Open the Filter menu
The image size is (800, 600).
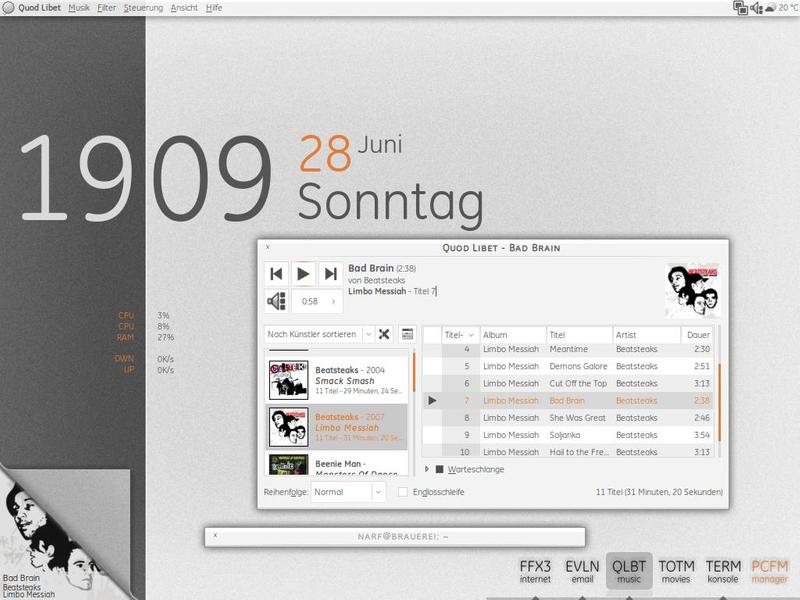107,8
